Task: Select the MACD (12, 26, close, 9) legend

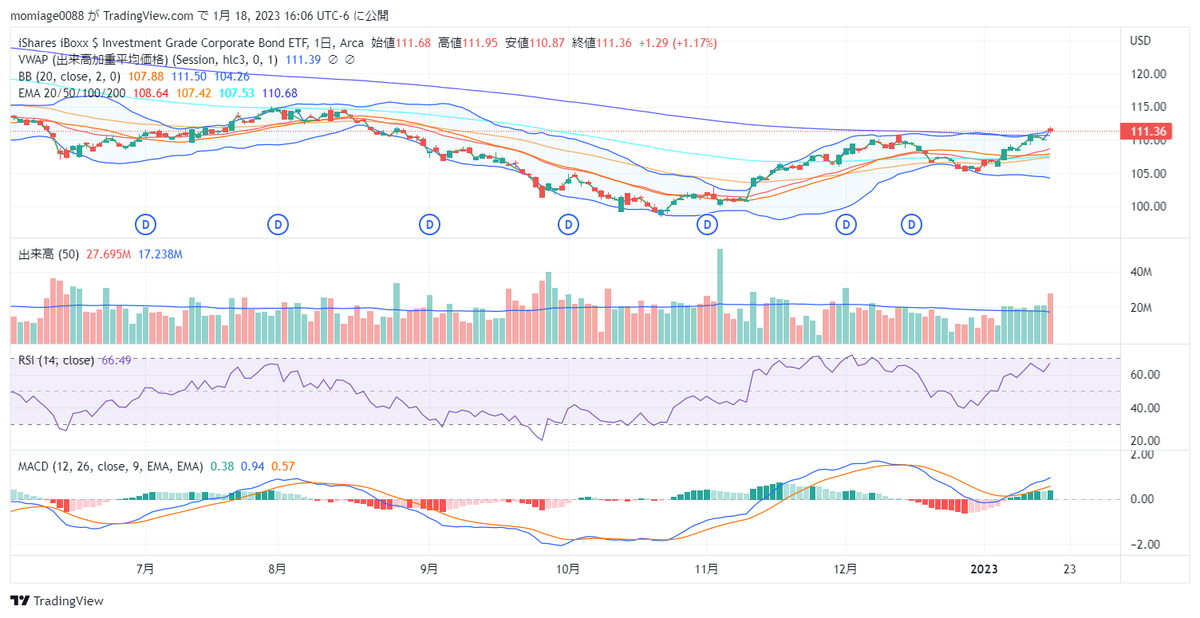Action: [111, 466]
